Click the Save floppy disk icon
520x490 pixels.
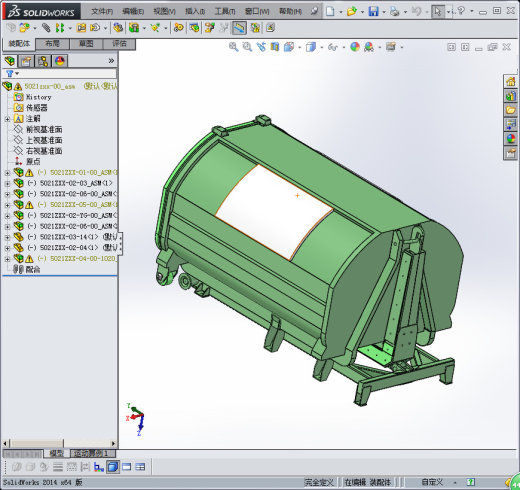[x=374, y=11]
